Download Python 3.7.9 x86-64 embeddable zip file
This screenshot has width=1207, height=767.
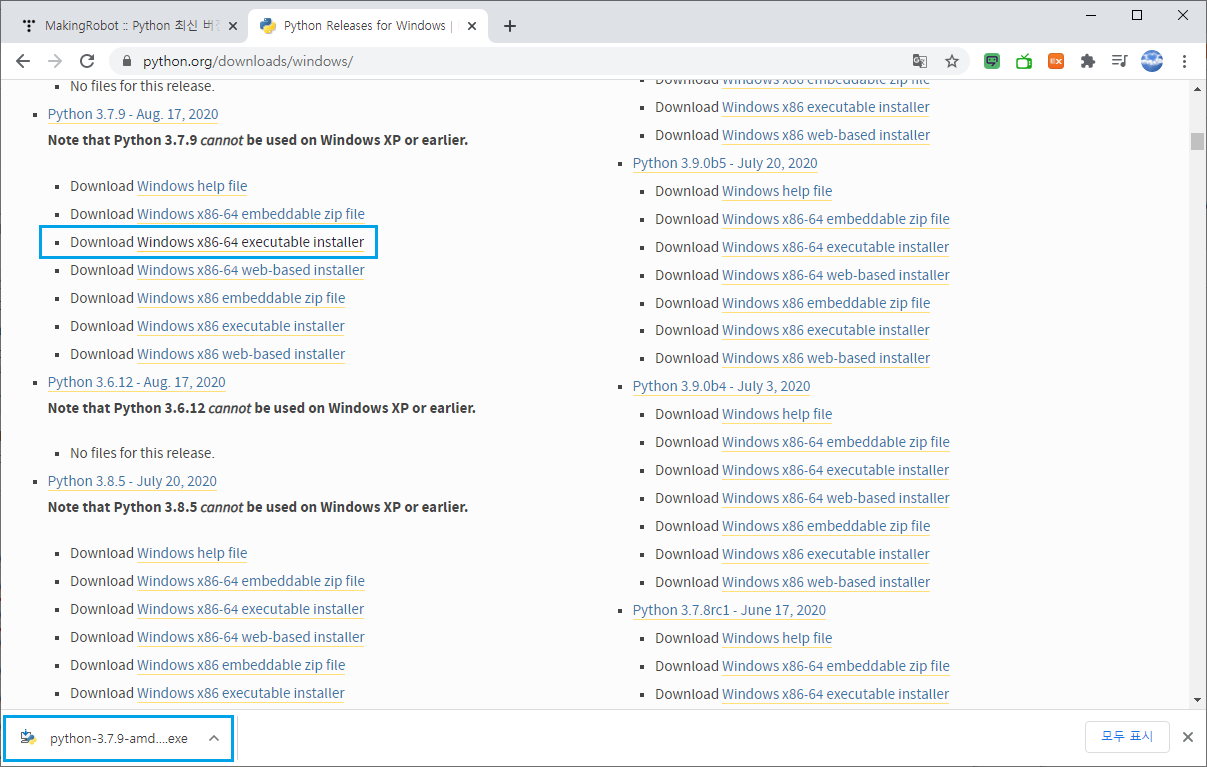[251, 214]
